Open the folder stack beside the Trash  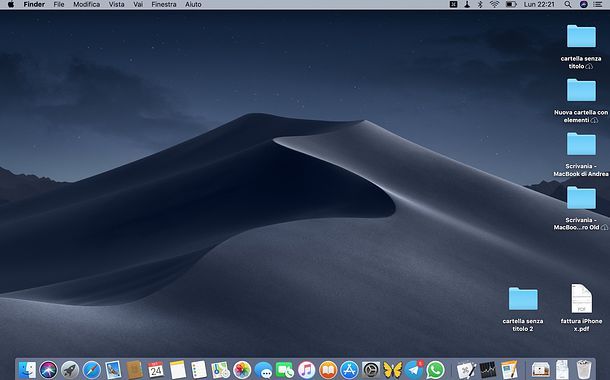click(540, 369)
